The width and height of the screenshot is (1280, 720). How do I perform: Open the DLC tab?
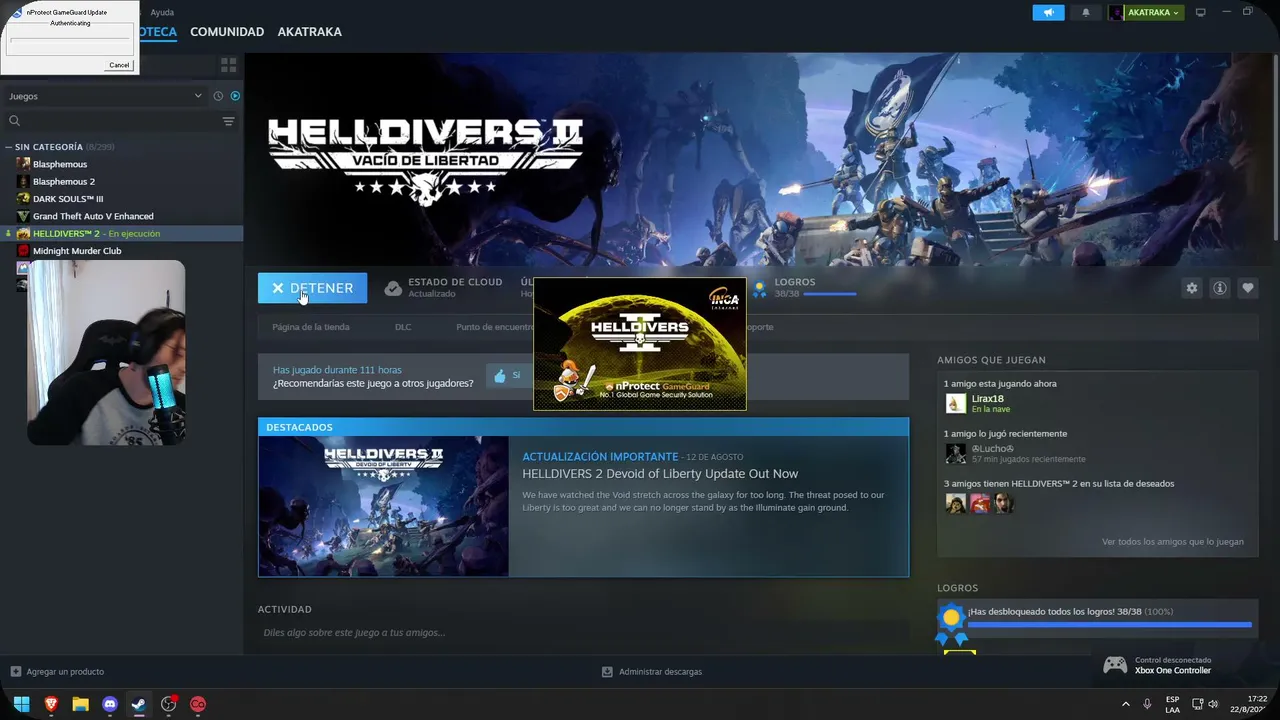403,327
